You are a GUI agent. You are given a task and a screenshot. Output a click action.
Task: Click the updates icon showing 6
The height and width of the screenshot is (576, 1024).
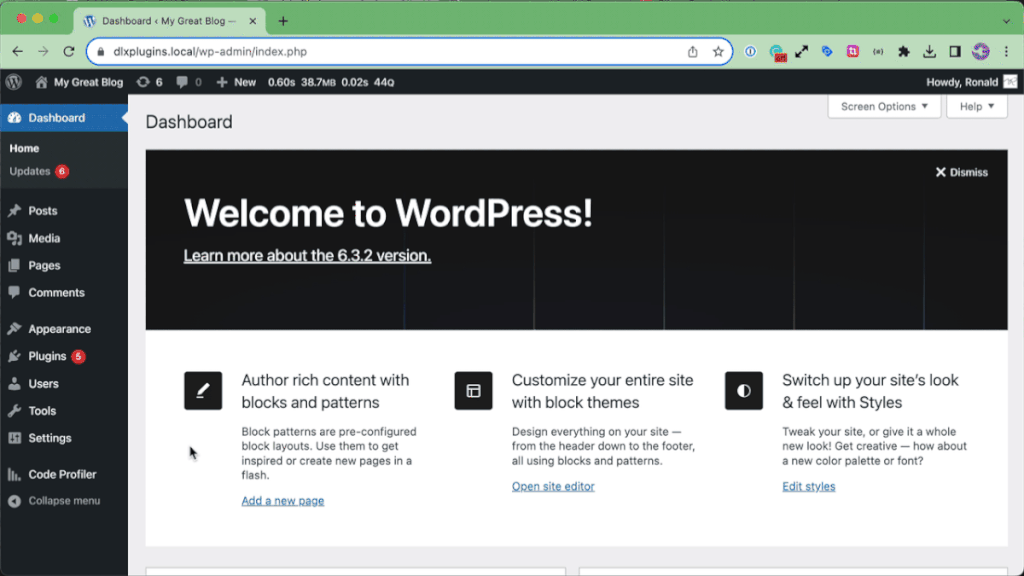click(x=150, y=82)
